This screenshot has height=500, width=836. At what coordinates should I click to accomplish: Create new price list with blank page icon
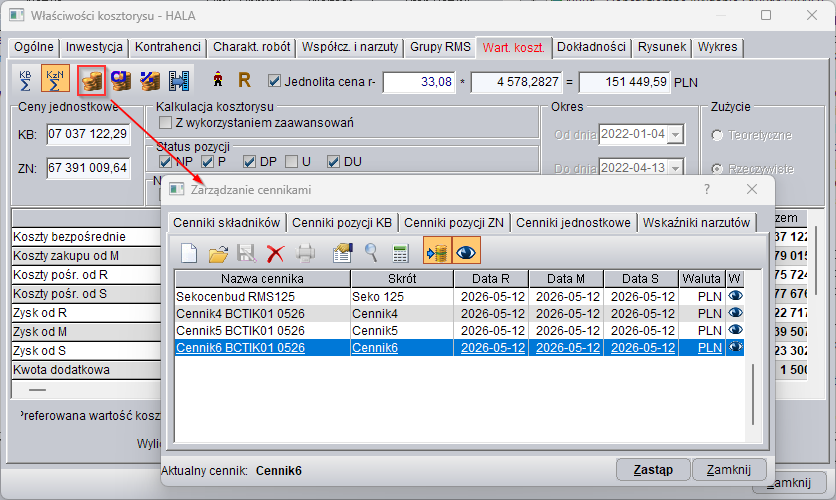tap(189, 252)
